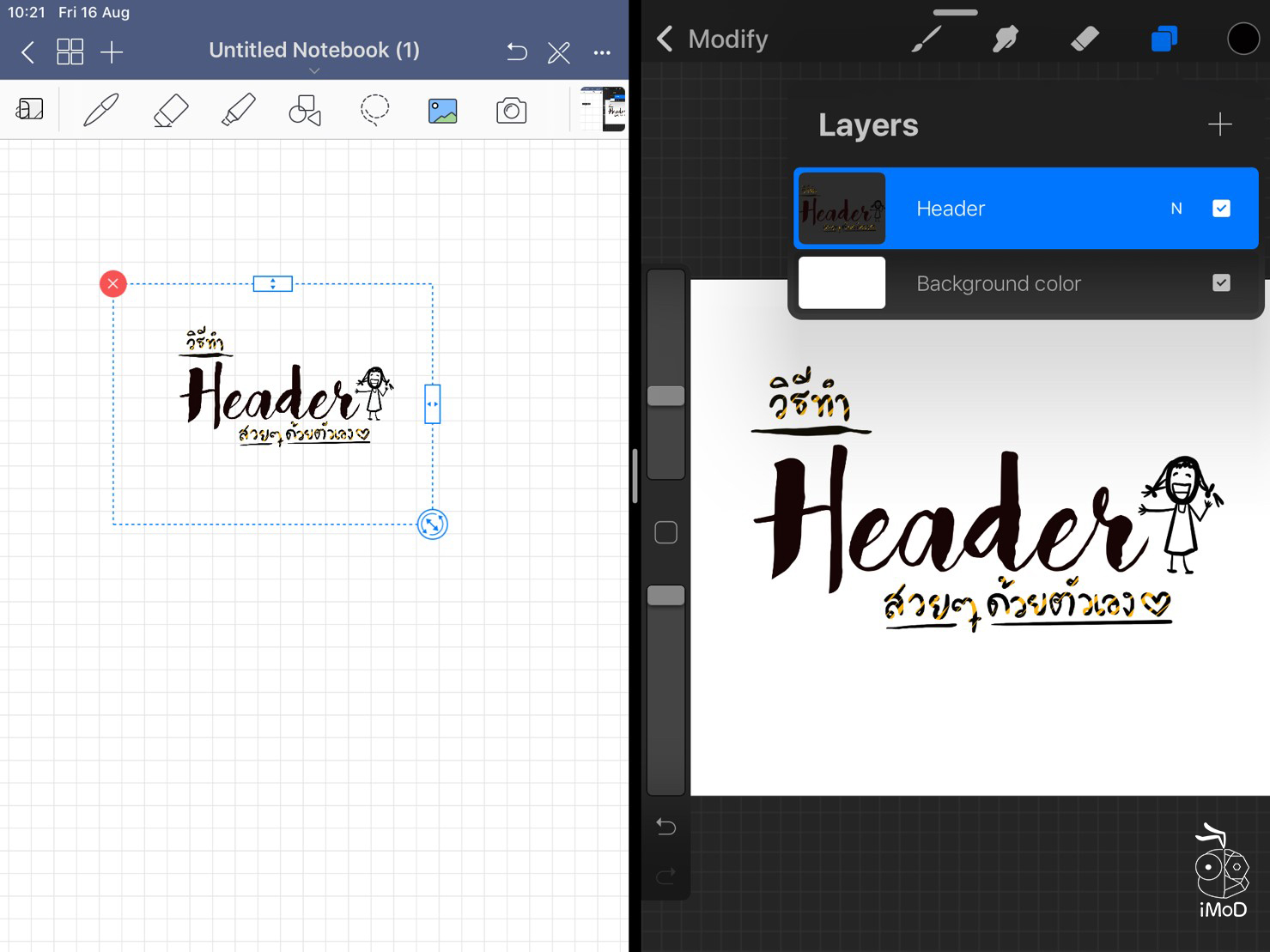Image resolution: width=1270 pixels, height=952 pixels.
Task: Uncheck the Background color layer visibility
Action: tap(1221, 282)
